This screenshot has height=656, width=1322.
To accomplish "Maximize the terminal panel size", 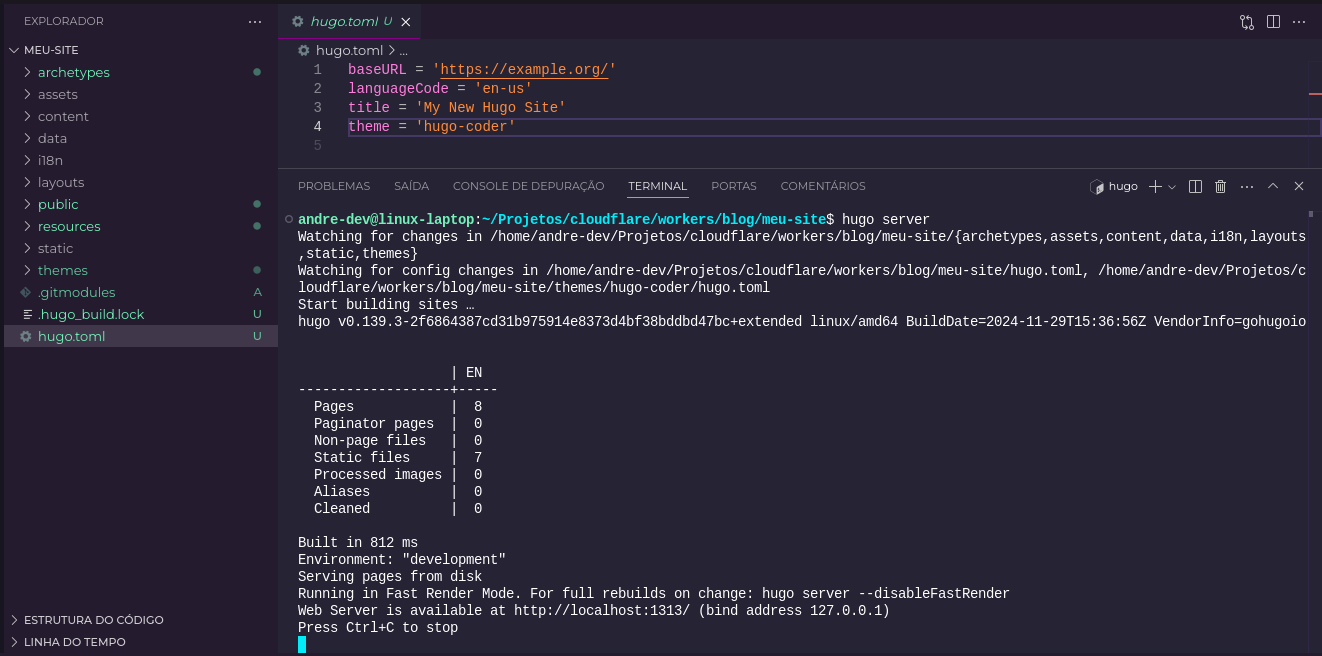I will [x=1273, y=186].
